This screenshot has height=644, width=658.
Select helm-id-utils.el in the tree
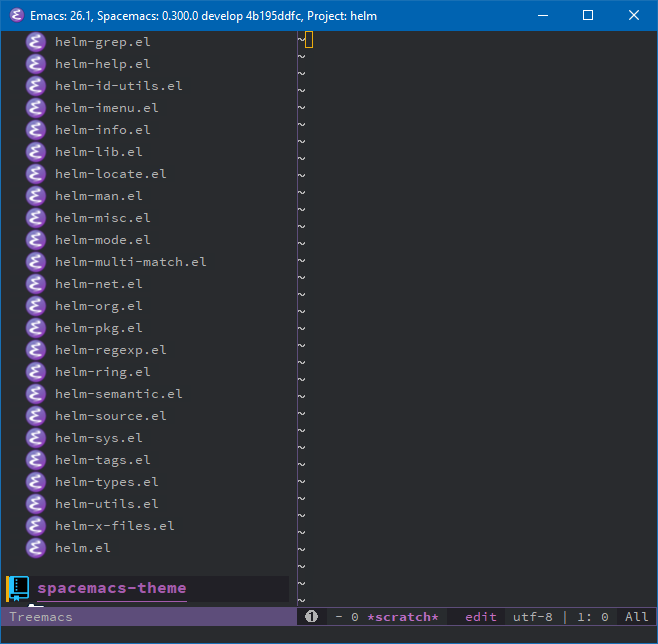[119, 86]
